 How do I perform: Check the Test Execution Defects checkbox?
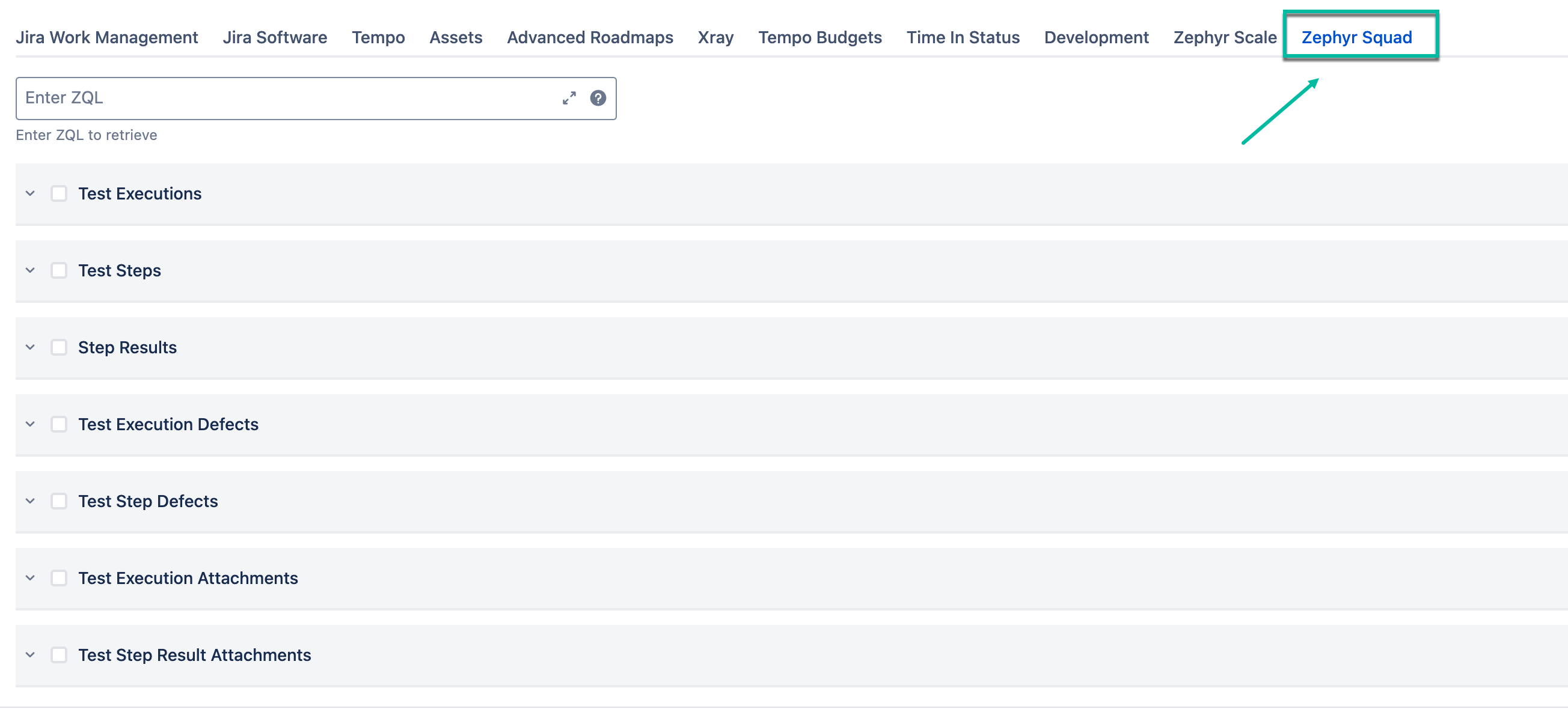pyautogui.click(x=58, y=424)
